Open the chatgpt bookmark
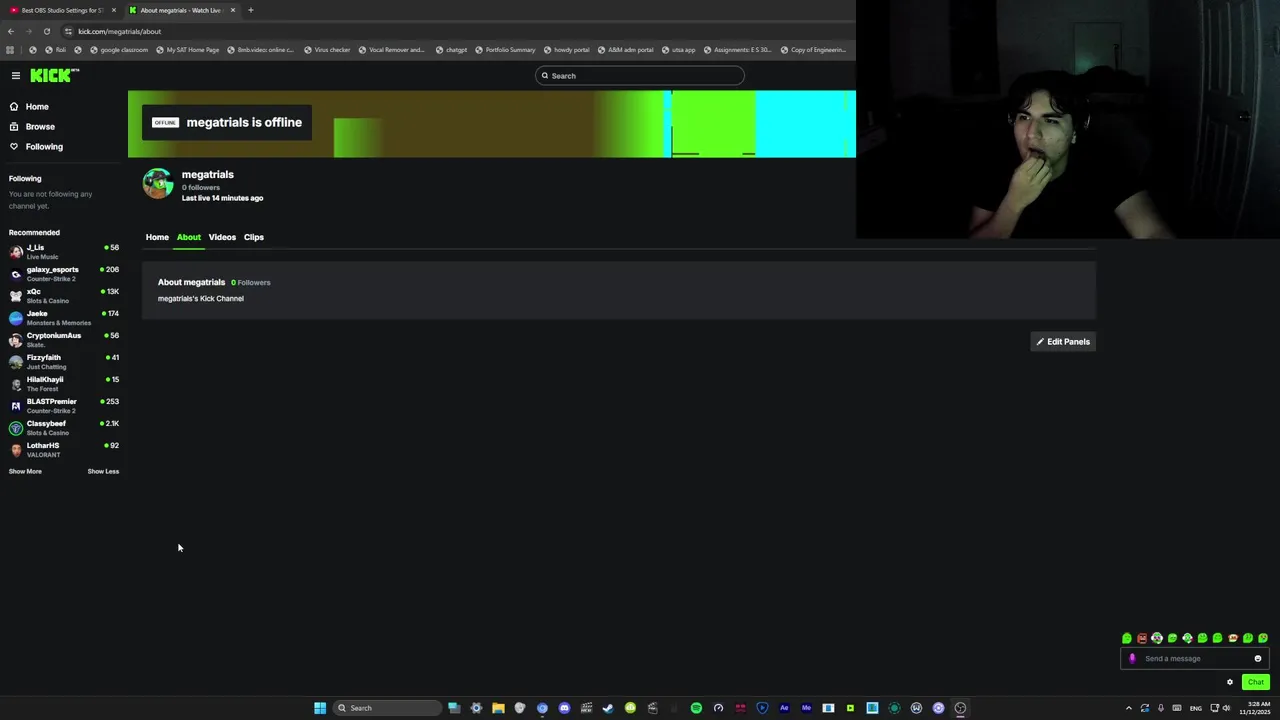 451,50
